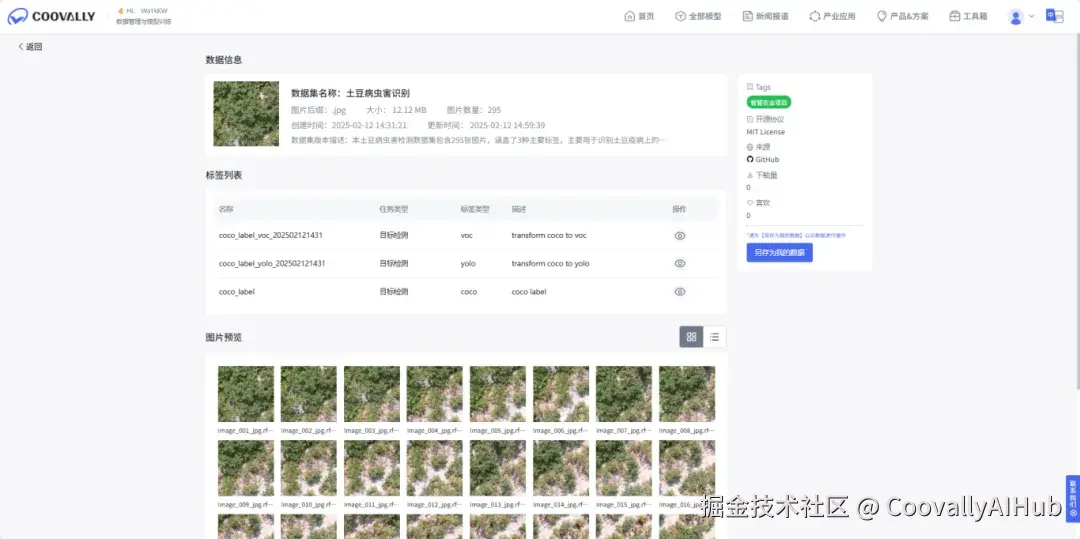The image size is (1080, 539).
Task: Click the MIT License text
Action: click(765, 132)
